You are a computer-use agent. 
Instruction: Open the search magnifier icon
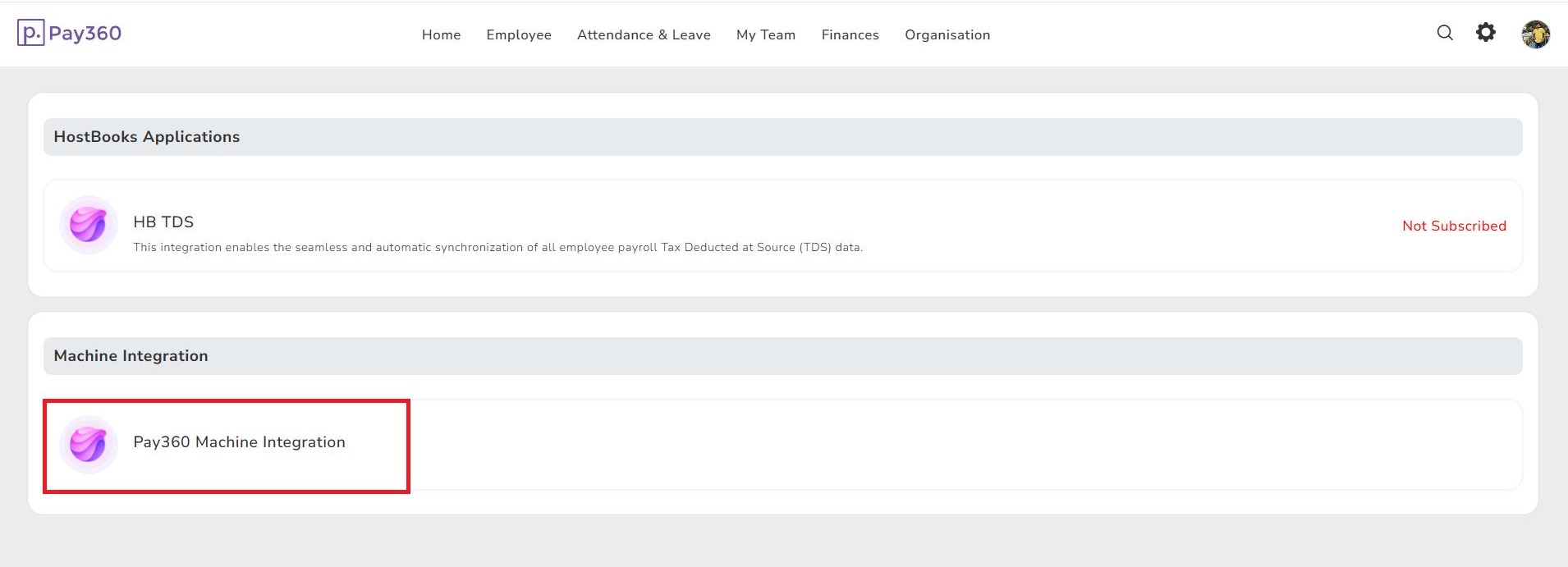pos(1445,33)
